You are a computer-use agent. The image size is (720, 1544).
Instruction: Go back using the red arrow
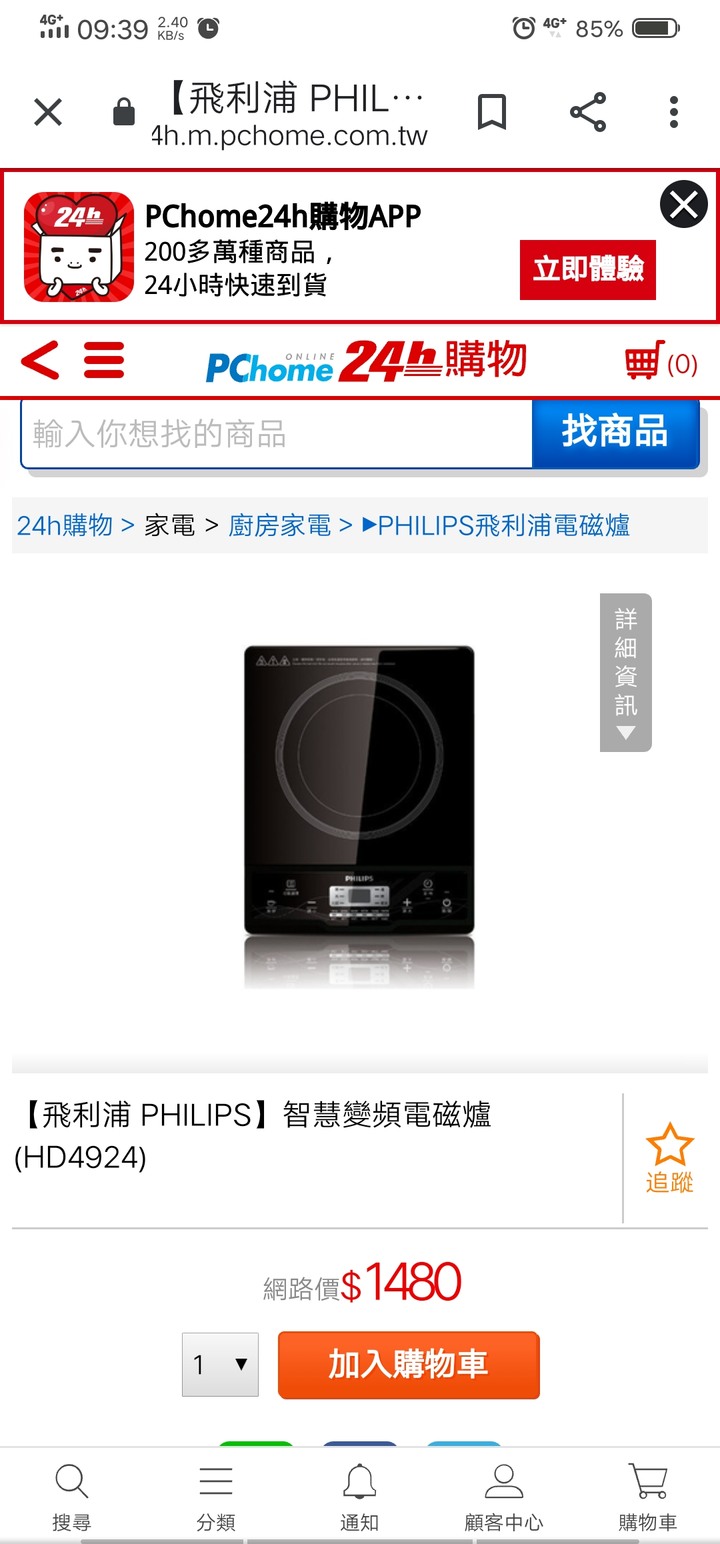click(x=40, y=360)
